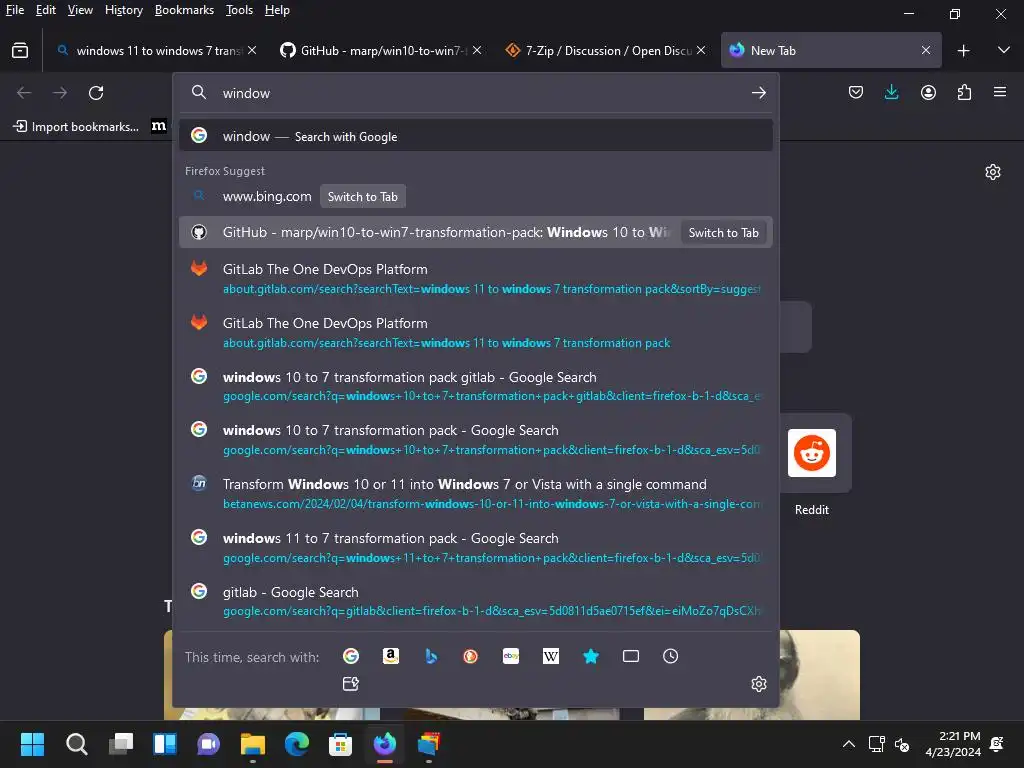
Task: Open betanews Transform Windows article suggestion
Action: (x=475, y=494)
